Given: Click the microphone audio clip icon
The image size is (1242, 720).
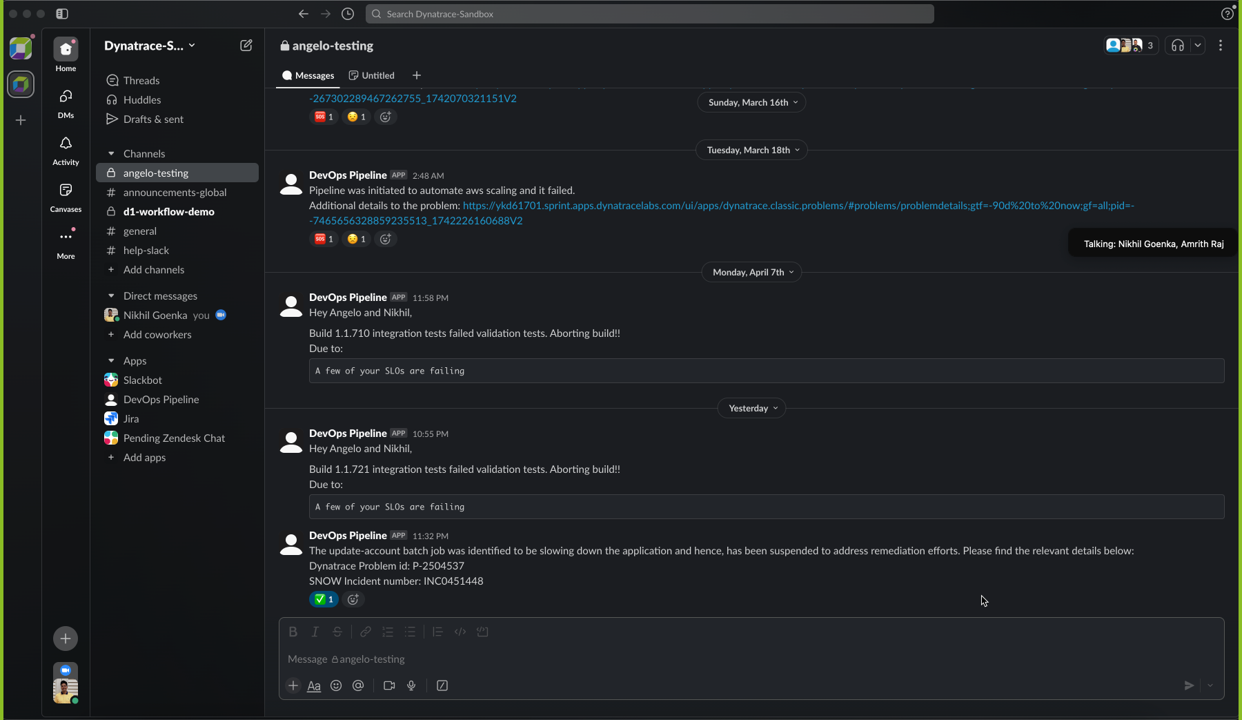Looking at the screenshot, I should click(411, 686).
